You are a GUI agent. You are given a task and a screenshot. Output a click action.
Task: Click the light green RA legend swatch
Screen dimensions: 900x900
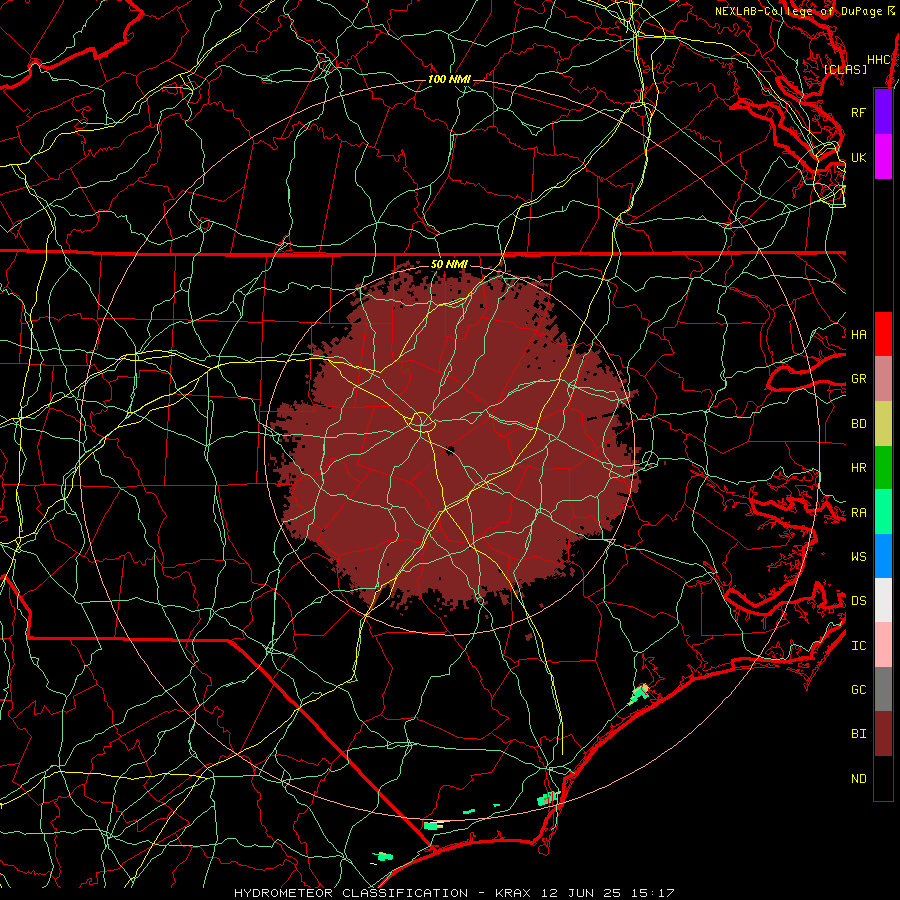pyautogui.click(x=883, y=512)
